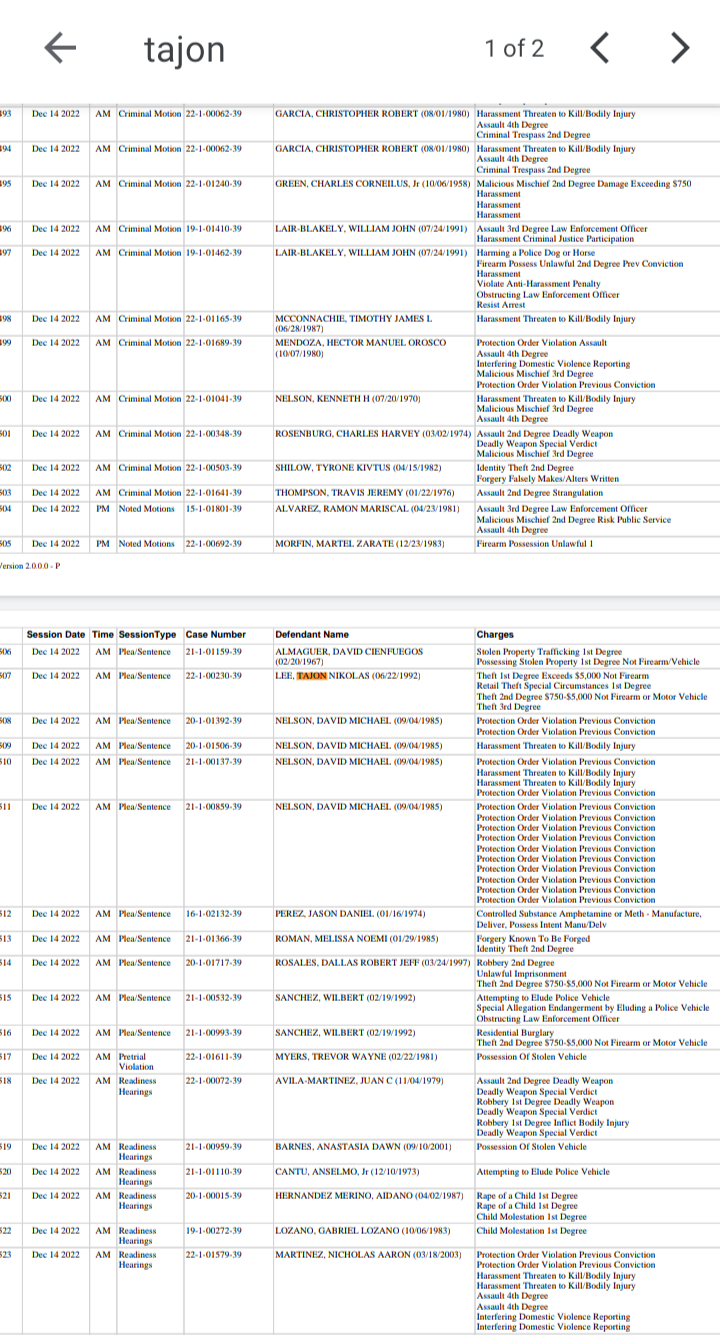Select case number 22-1-01579-39
Screen dimensions: 720x1335
[x=213, y=1255]
